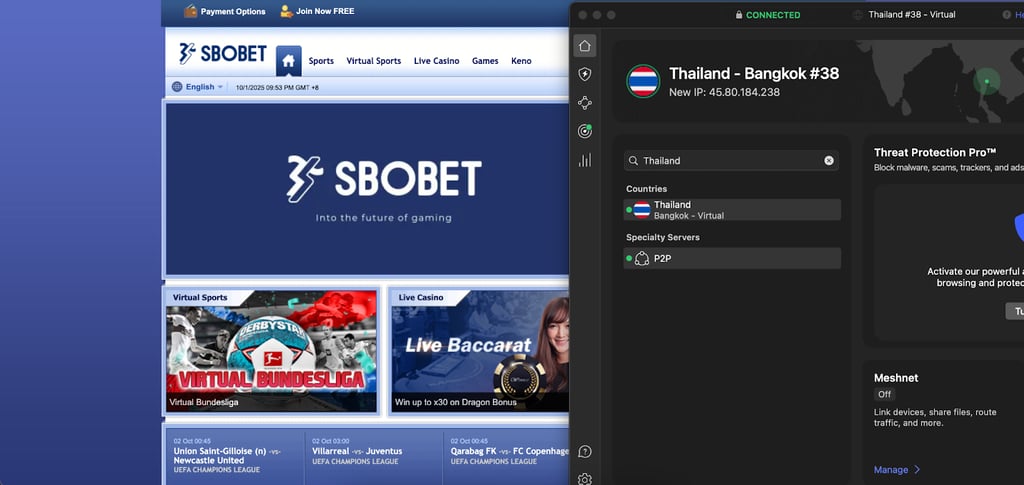Click the chevron next to Manage

(x=917, y=469)
